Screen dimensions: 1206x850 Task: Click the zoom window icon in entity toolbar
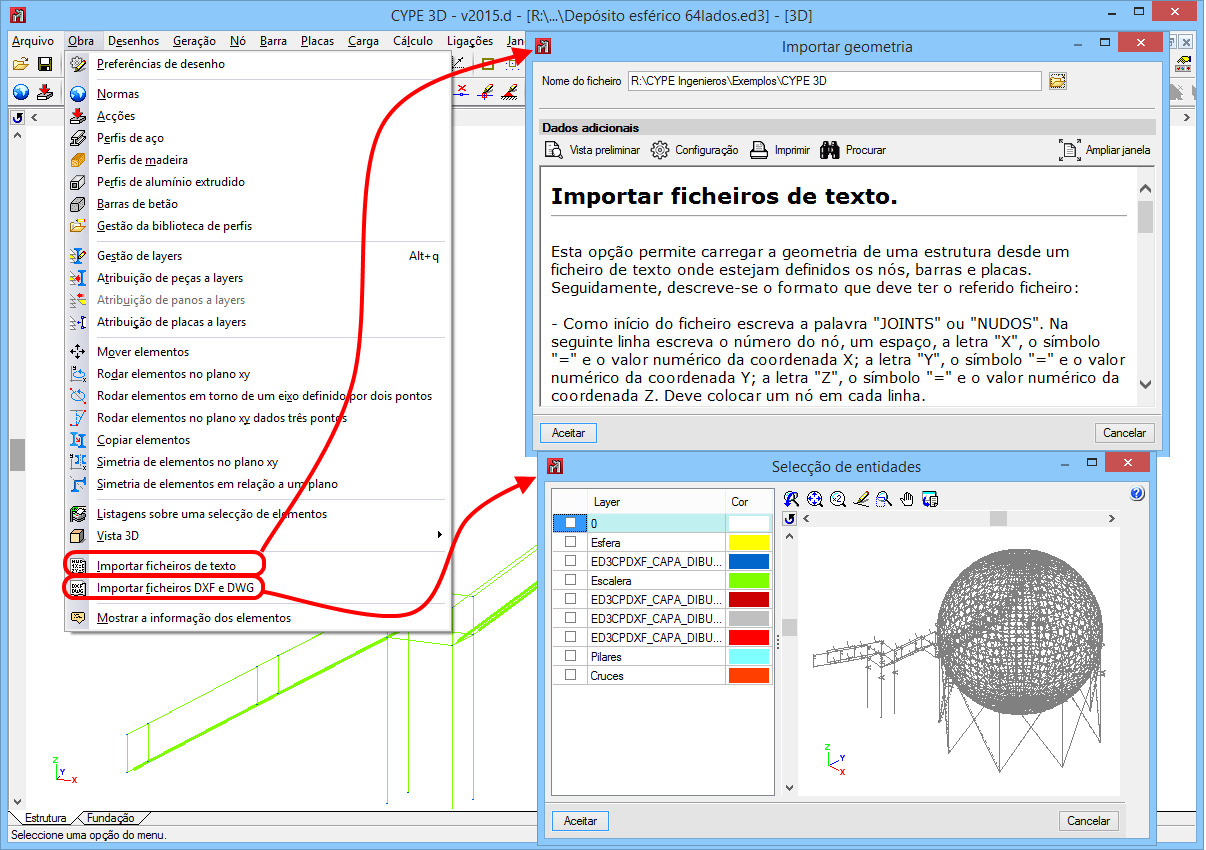click(x=884, y=498)
